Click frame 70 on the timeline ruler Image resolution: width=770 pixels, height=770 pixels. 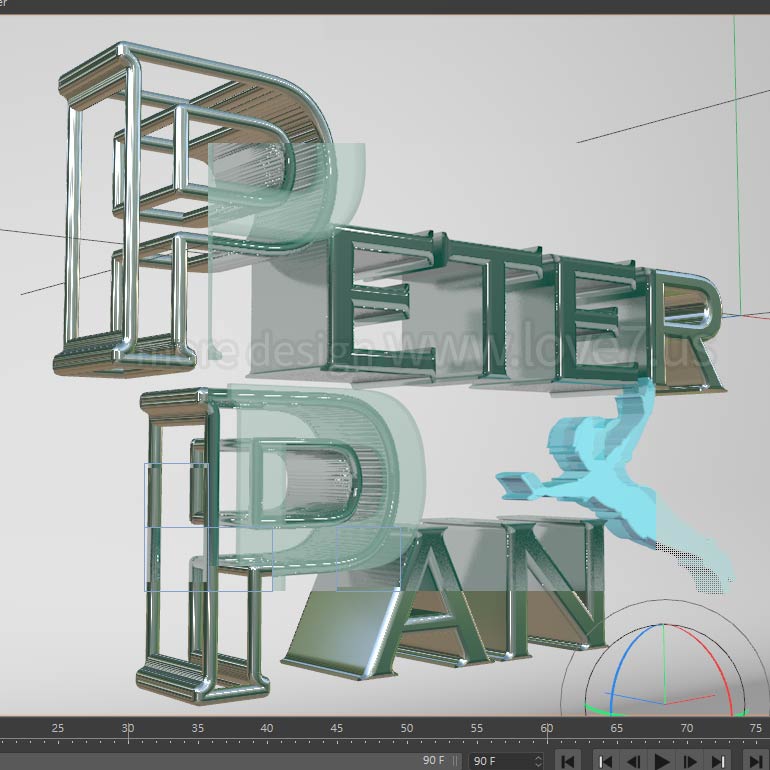coord(687,728)
